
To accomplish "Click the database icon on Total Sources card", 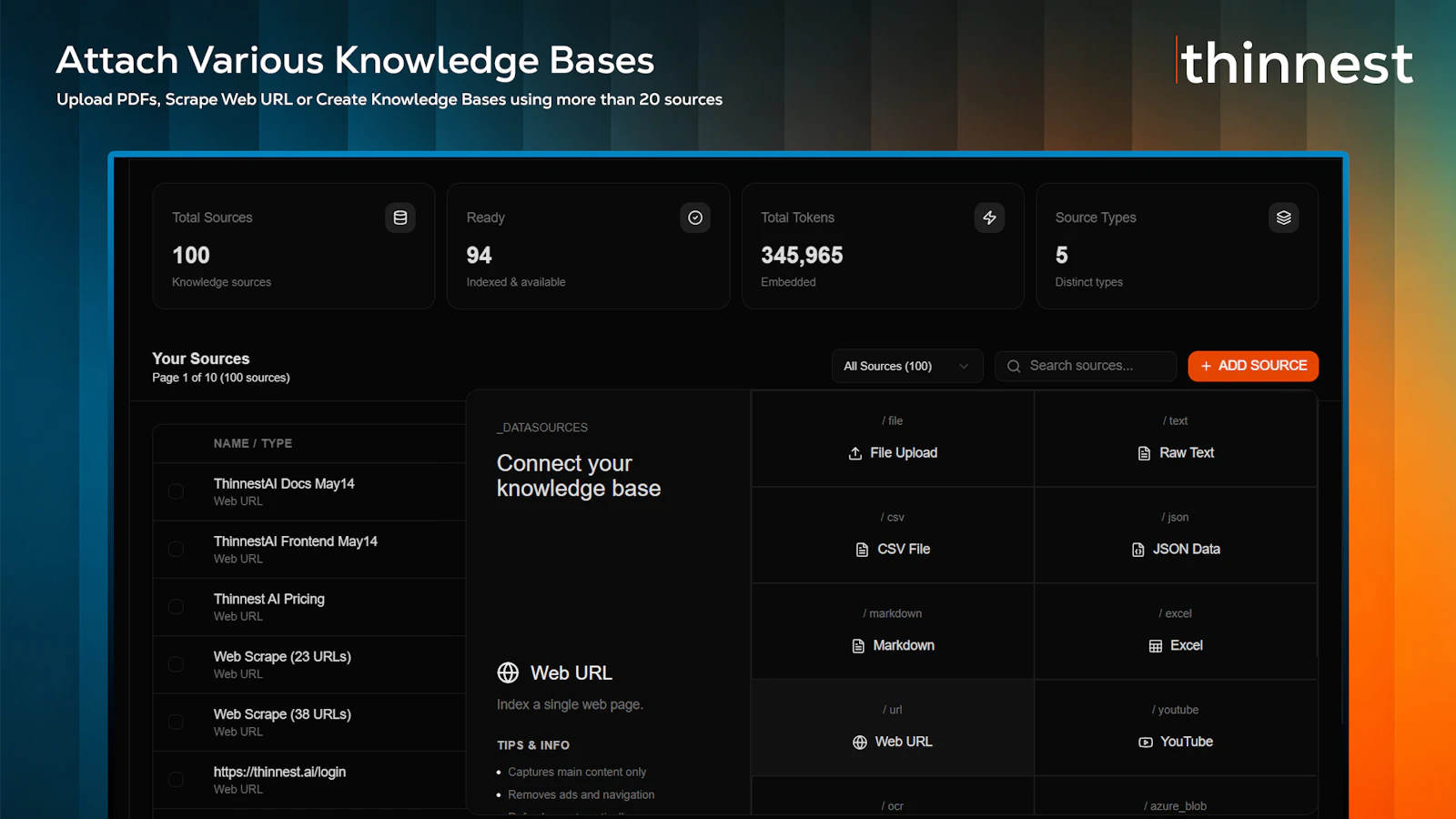I will click(x=400, y=217).
